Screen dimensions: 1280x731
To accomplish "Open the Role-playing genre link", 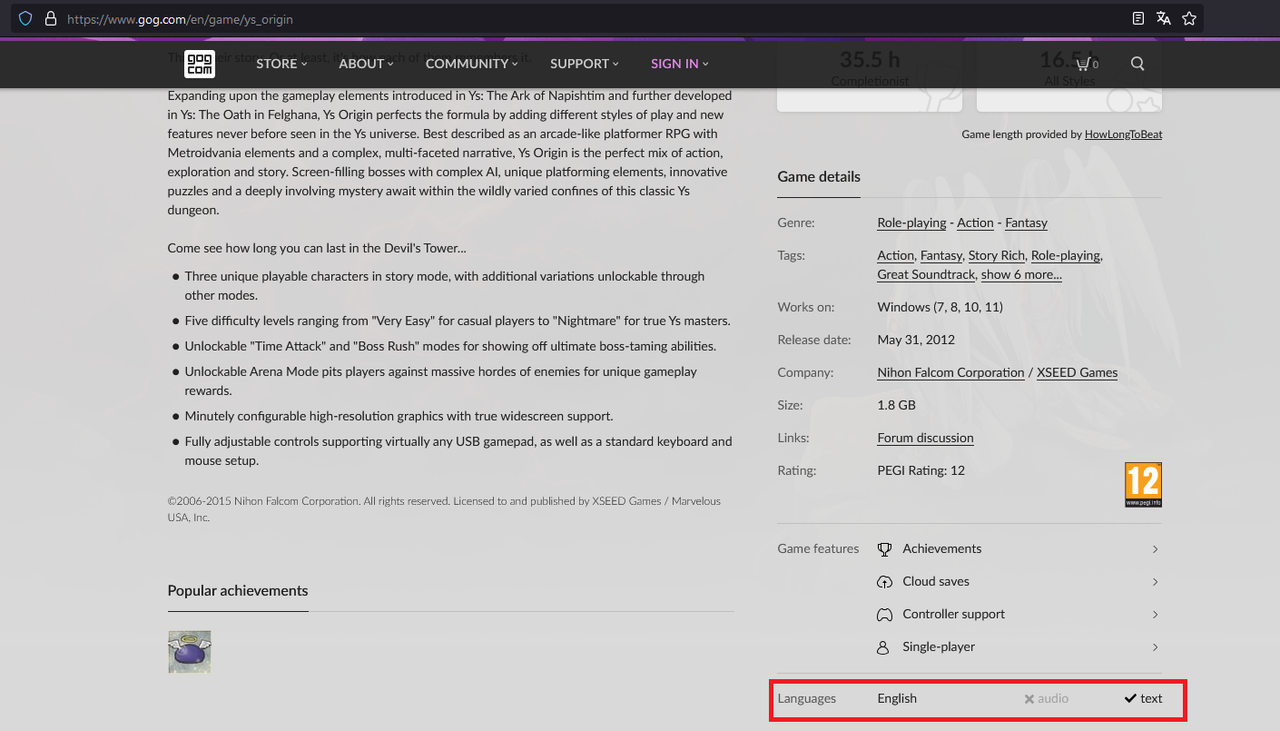I will (x=912, y=223).
